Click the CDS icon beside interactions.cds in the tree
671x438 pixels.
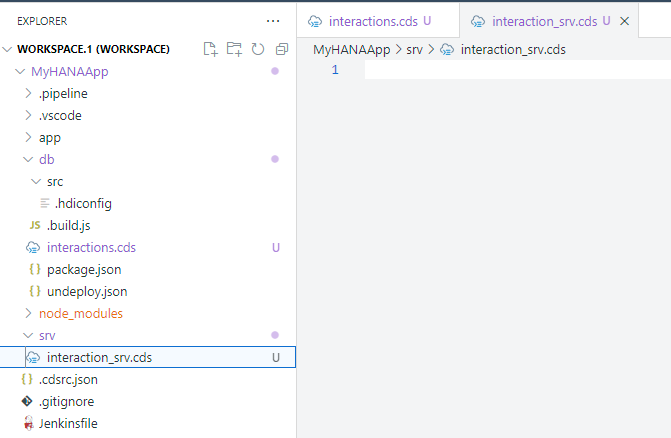(33, 248)
